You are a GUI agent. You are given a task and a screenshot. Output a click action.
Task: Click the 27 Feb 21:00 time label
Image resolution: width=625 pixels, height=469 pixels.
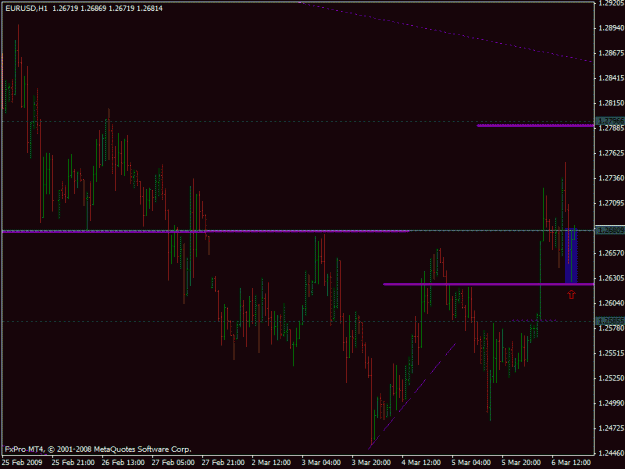click(x=223, y=463)
